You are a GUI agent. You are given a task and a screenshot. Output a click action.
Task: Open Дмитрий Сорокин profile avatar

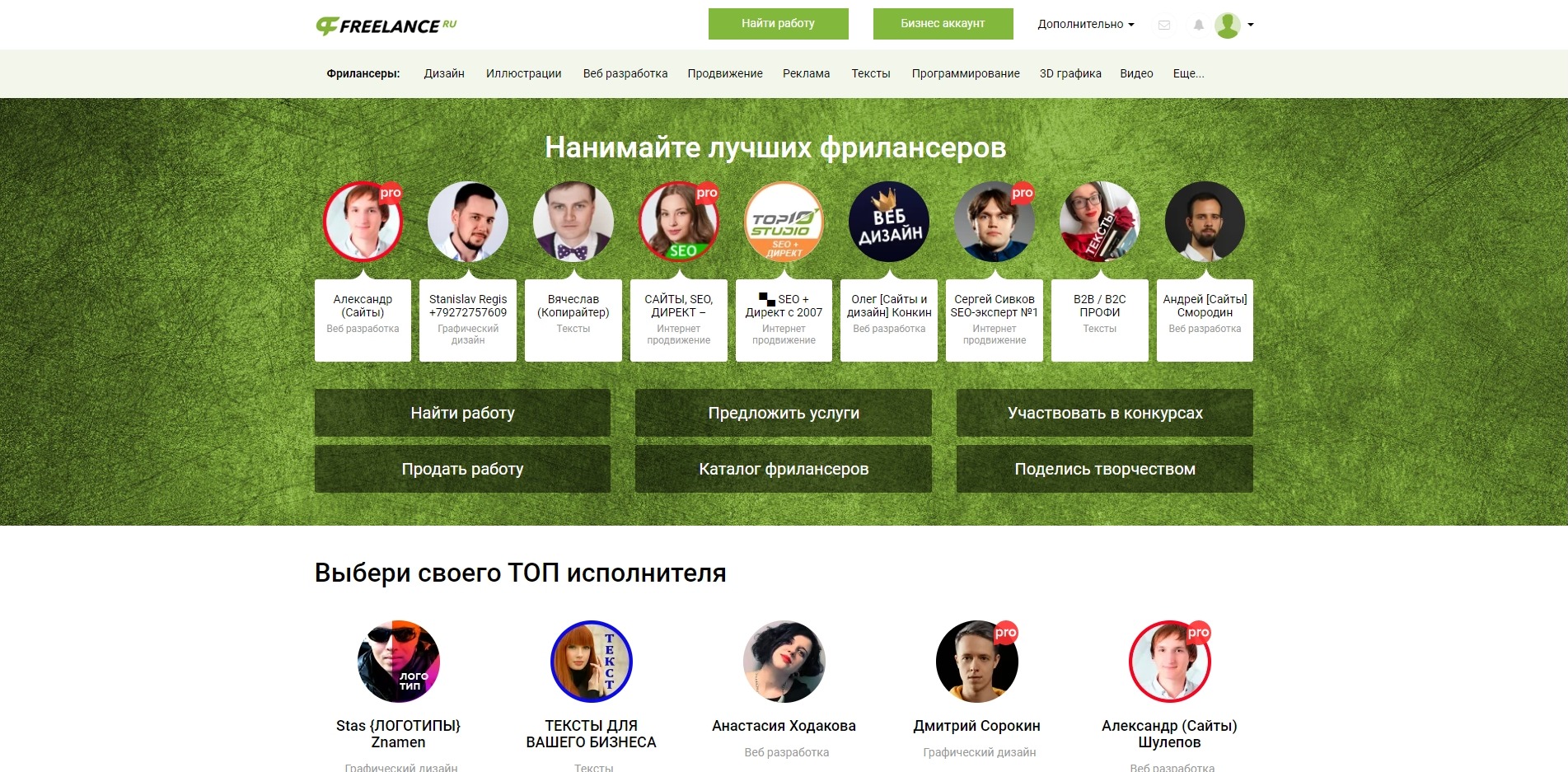pyautogui.click(x=977, y=662)
